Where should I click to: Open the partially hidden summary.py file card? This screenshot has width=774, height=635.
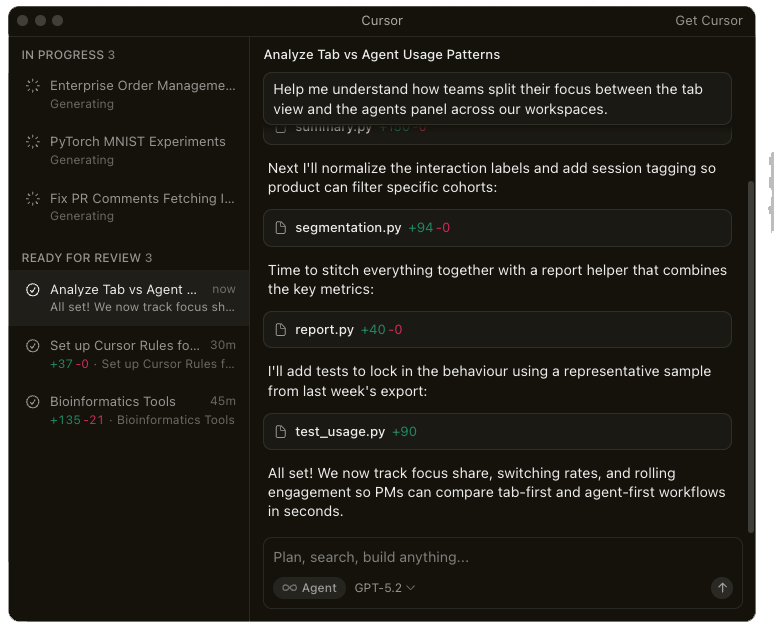pos(497,134)
